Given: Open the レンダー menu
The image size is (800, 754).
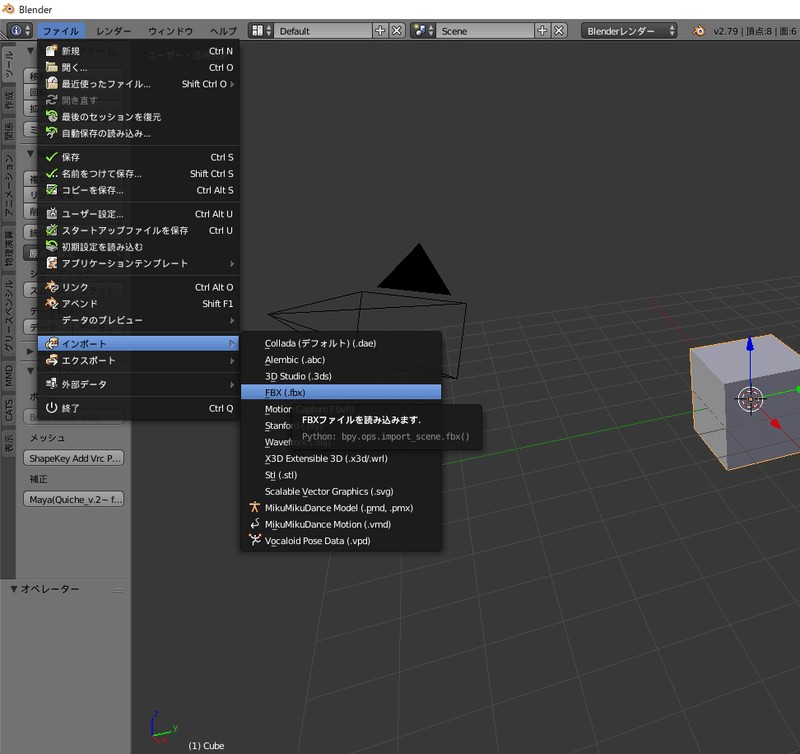Looking at the screenshot, I should [x=113, y=31].
